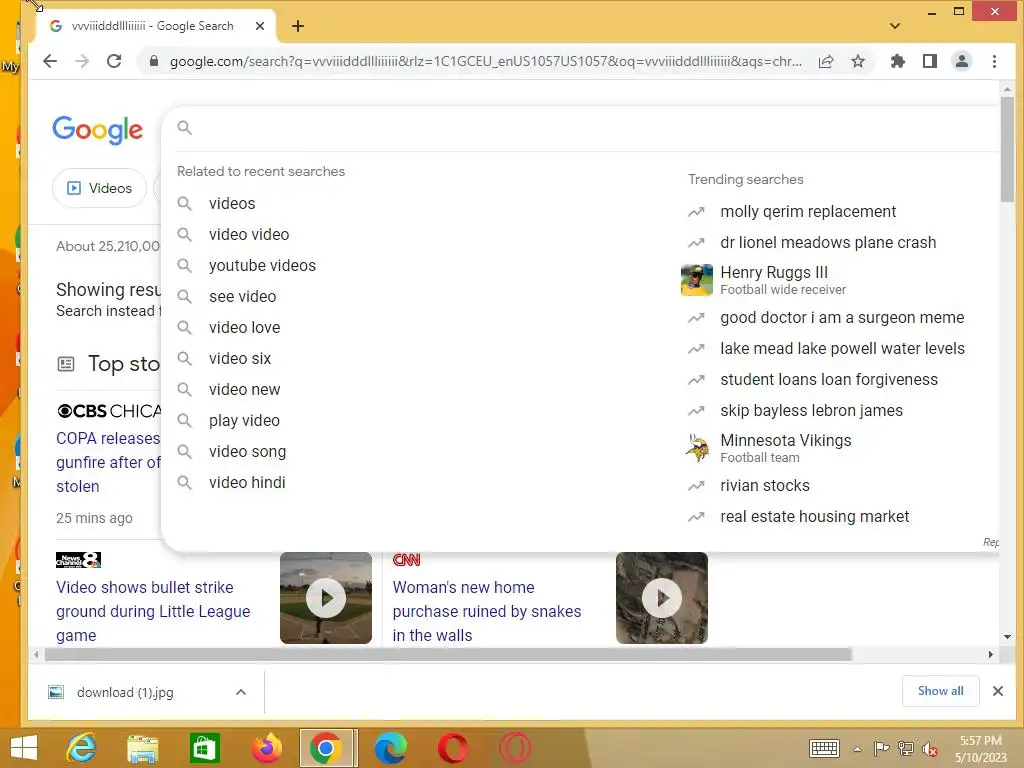
Task: Choose the 'video video' suggestion
Action: [x=249, y=234]
